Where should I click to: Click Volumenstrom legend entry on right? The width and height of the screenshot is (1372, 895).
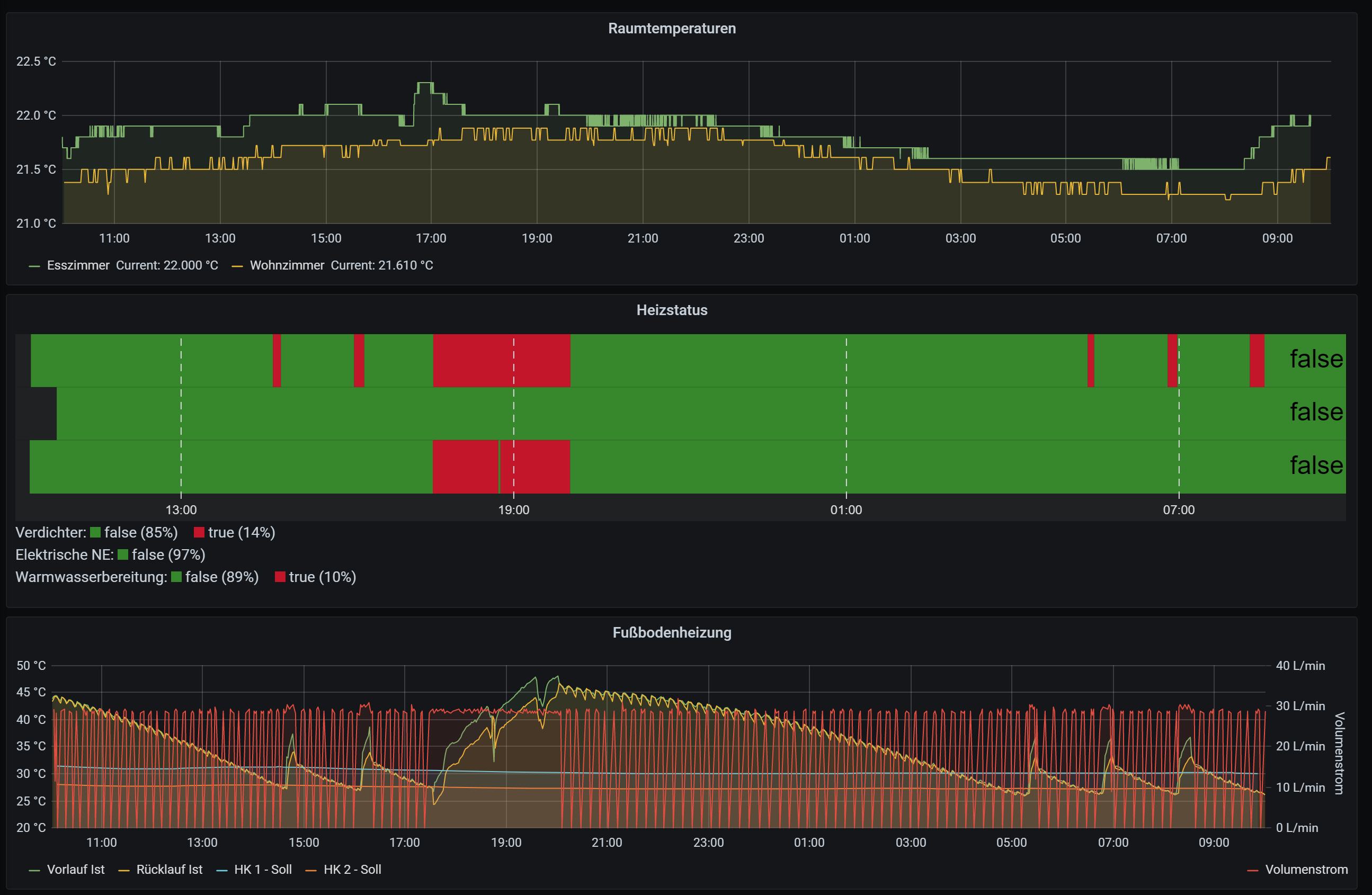click(1306, 869)
